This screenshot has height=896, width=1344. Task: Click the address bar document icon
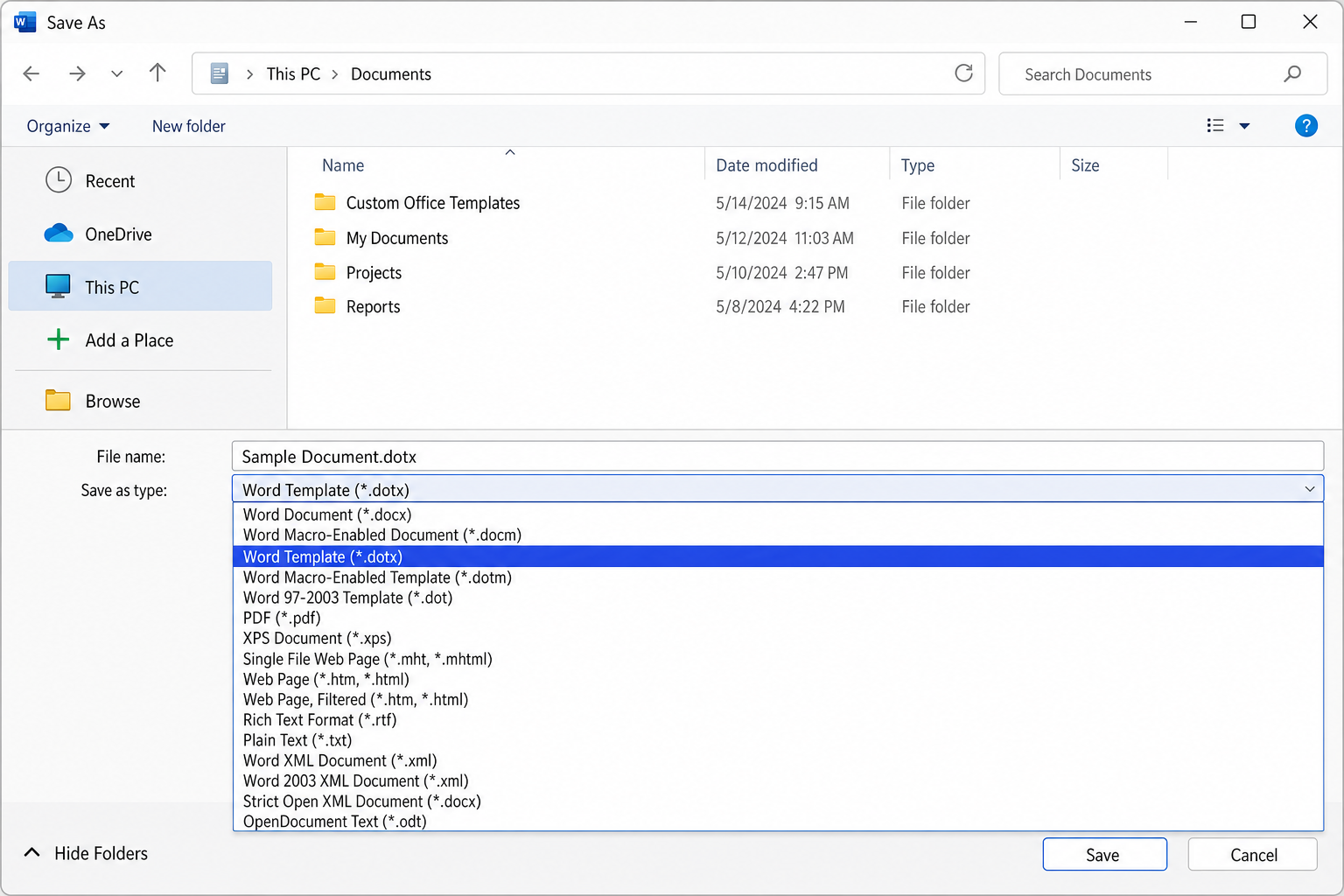[x=220, y=73]
